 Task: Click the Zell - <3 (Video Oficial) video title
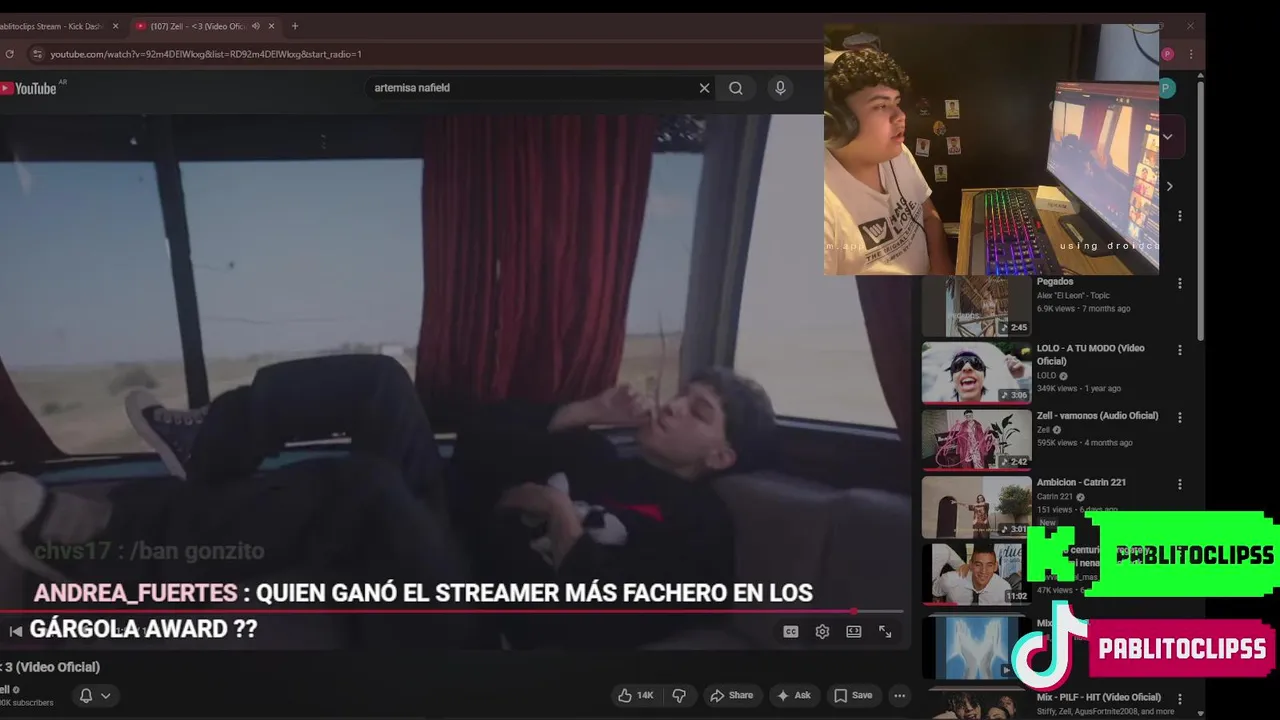pos(49,667)
